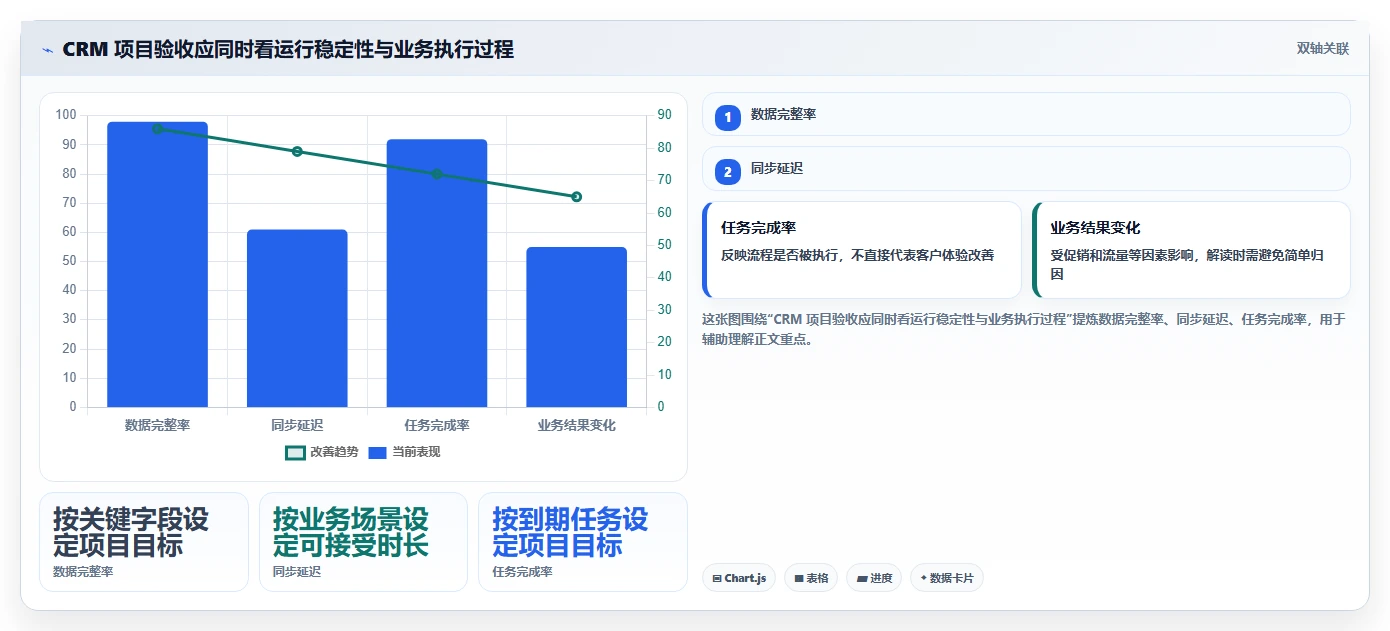Click the lightning icon beside the CRM title

click(47, 50)
